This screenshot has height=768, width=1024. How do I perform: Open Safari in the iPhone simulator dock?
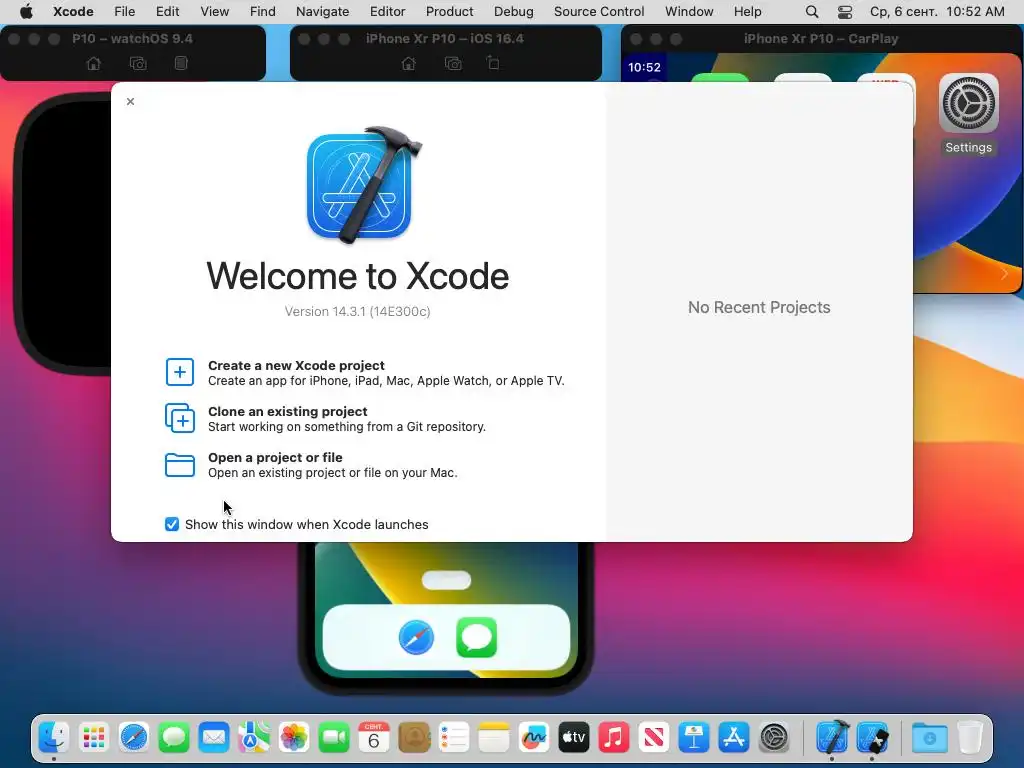(x=416, y=637)
